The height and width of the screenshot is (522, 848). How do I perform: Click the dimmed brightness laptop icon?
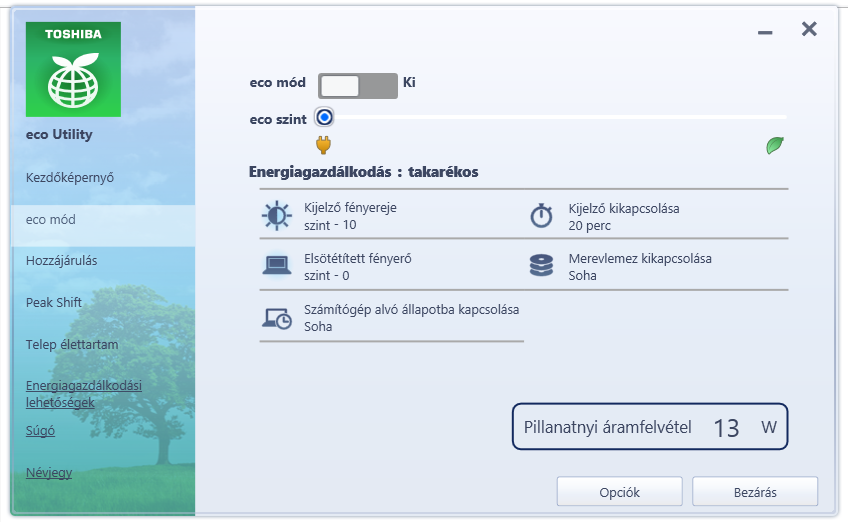[276, 266]
